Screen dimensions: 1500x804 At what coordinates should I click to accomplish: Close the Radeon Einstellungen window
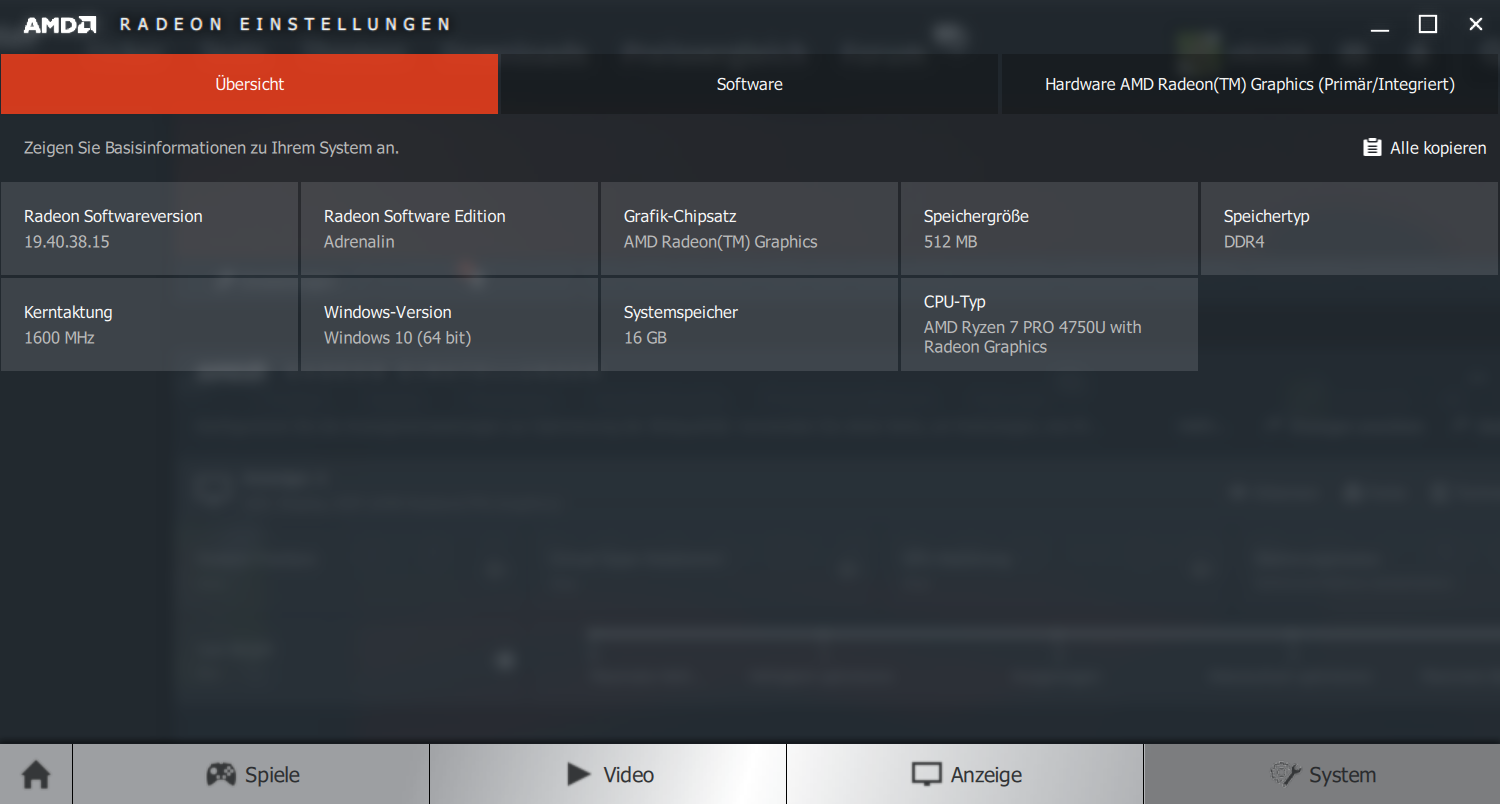pyautogui.click(x=1476, y=24)
